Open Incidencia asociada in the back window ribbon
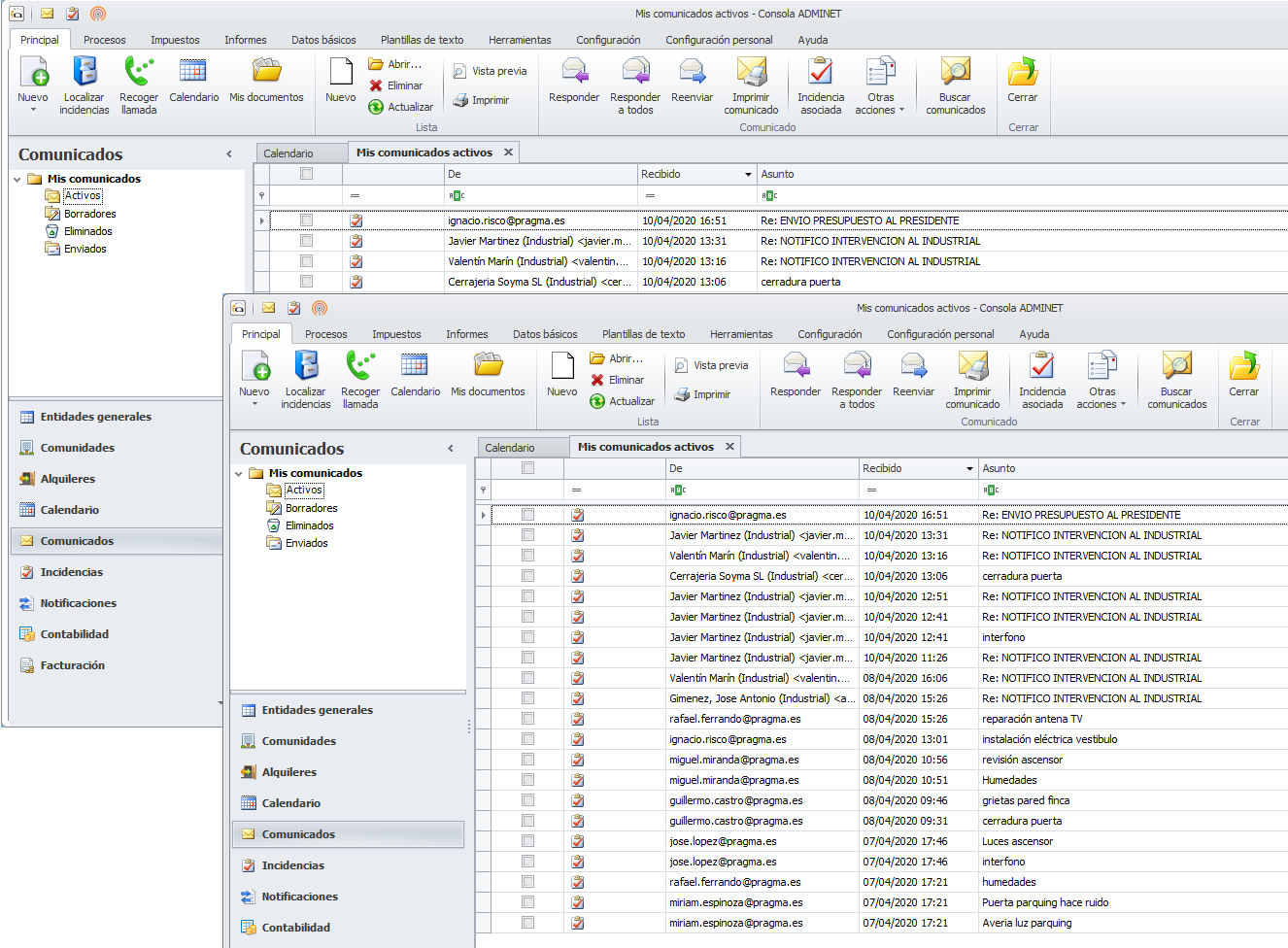This screenshot has height=948, width=1288. point(821,85)
